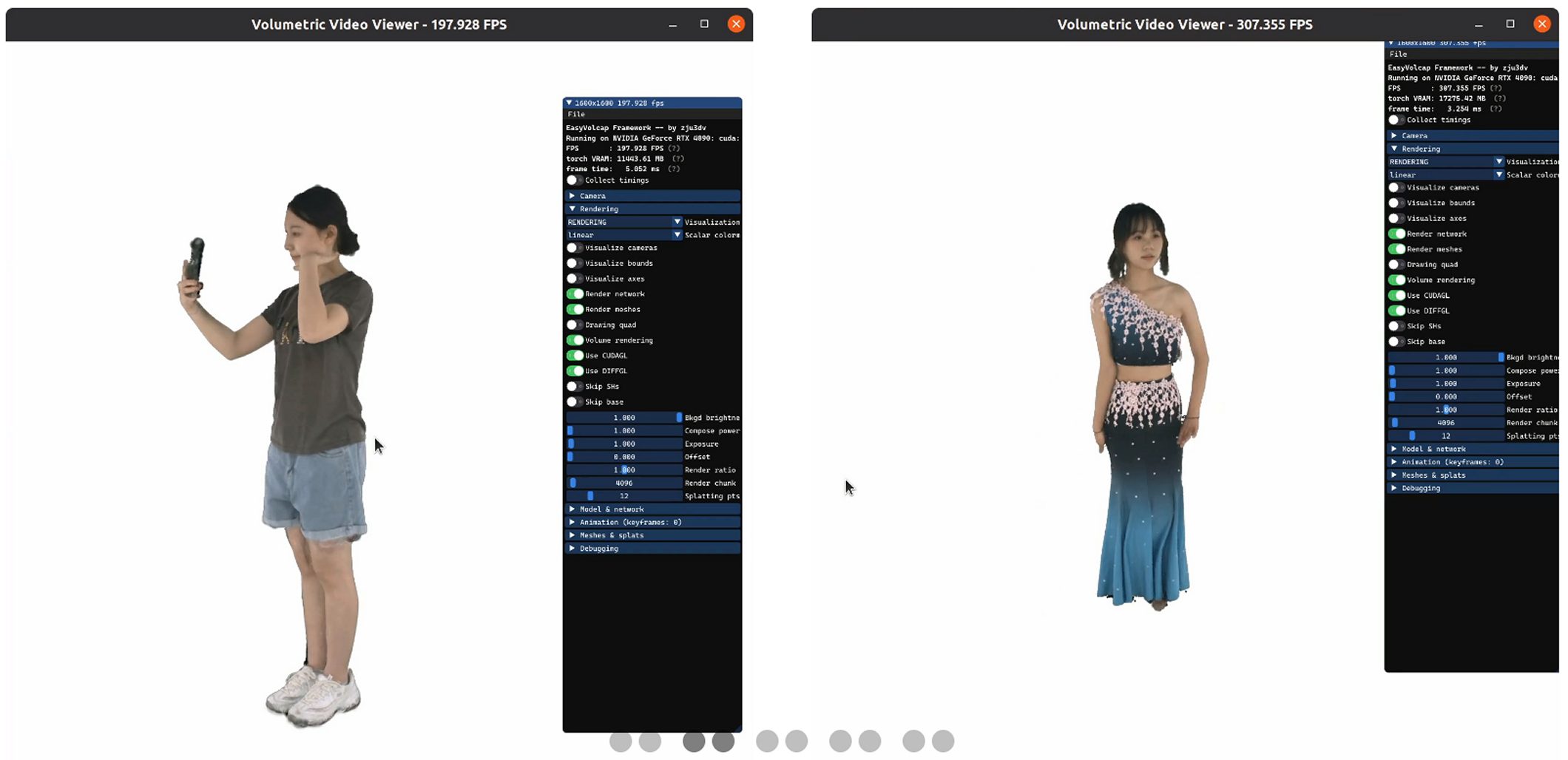1568x760 pixels.
Task: Click the (?) help icon beside frame time 3.254 ms
Action: [1496, 109]
